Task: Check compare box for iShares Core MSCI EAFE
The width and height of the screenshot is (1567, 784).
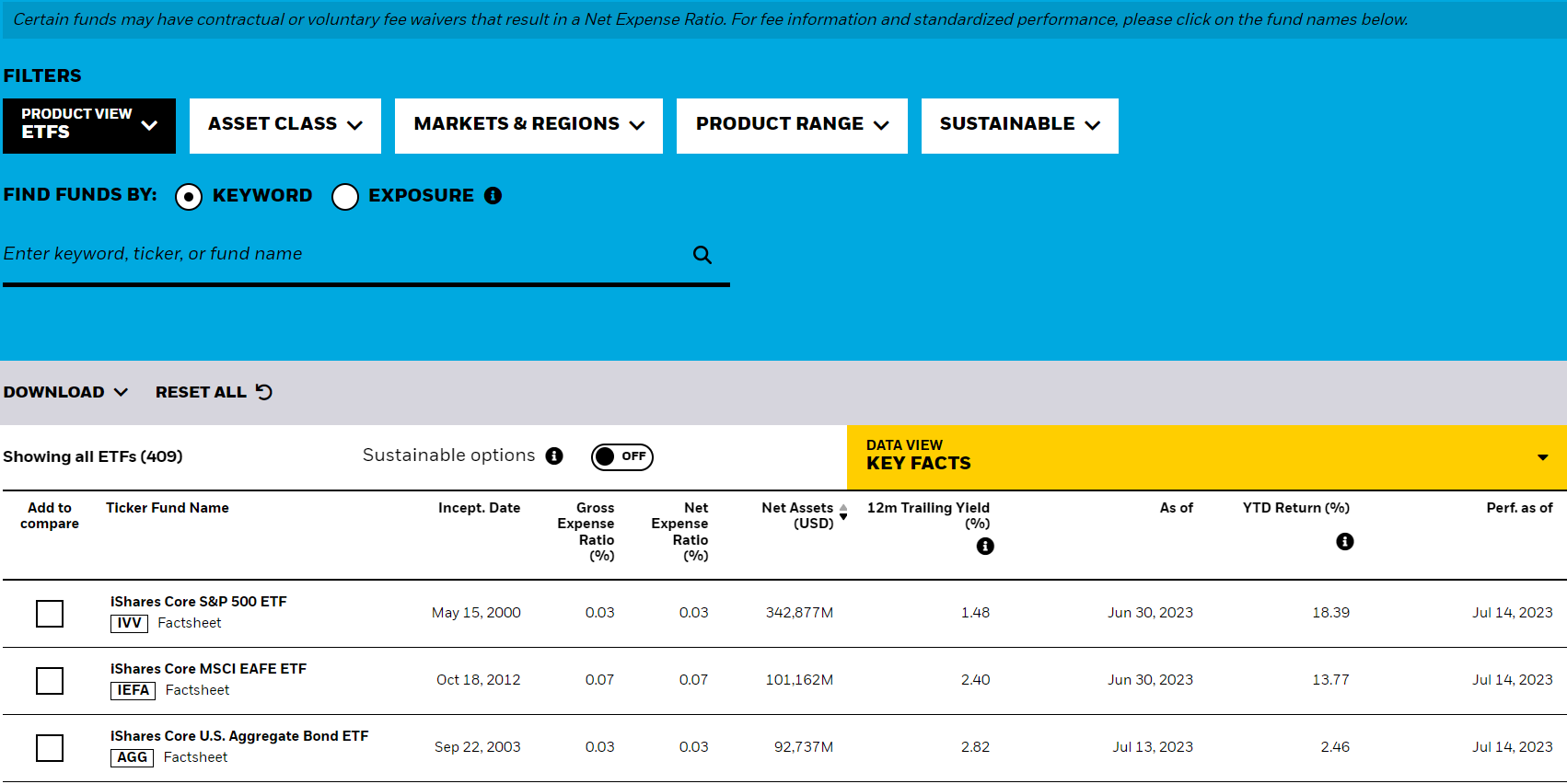Action: coord(50,681)
